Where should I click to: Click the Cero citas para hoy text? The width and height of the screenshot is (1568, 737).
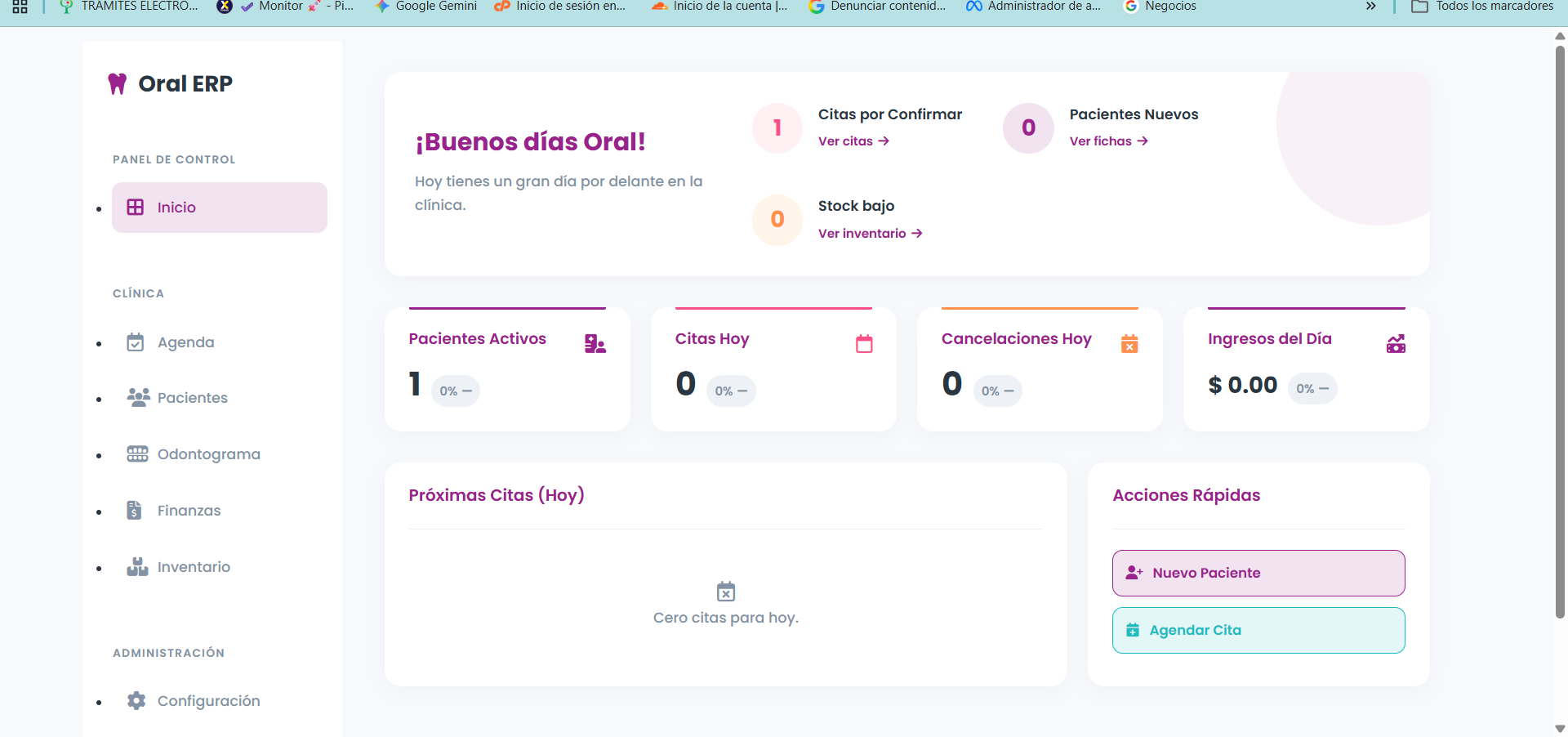pyautogui.click(x=726, y=618)
